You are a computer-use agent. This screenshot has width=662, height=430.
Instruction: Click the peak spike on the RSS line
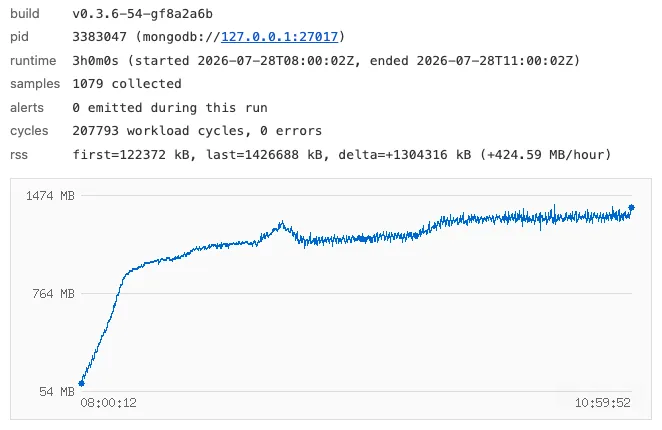tap(282, 223)
